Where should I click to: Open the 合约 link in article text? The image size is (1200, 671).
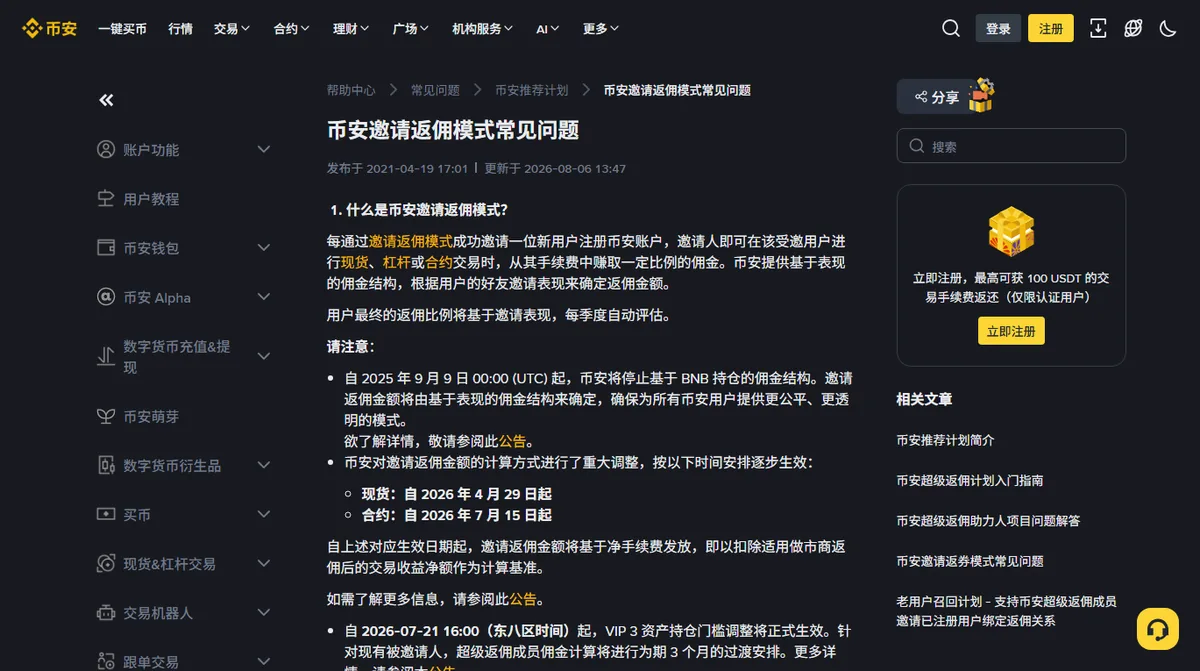coord(439,262)
